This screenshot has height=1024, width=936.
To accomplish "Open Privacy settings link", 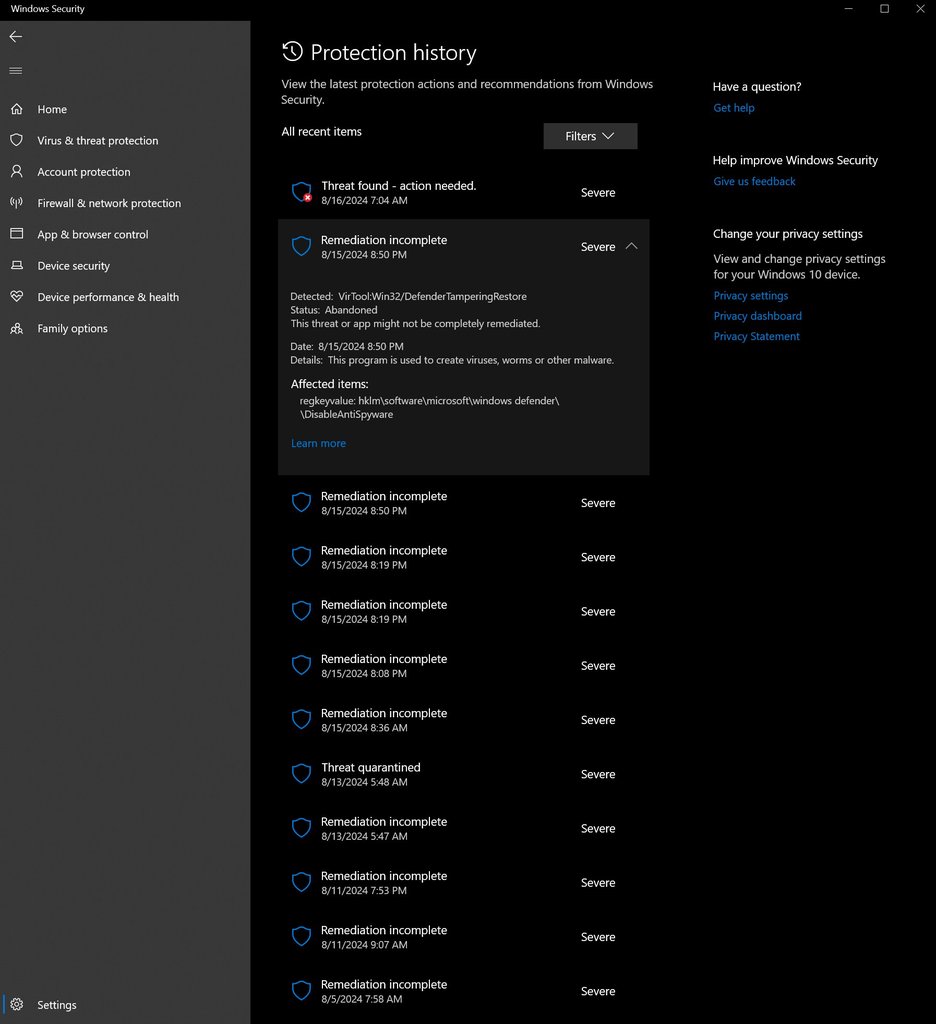I will pos(750,295).
